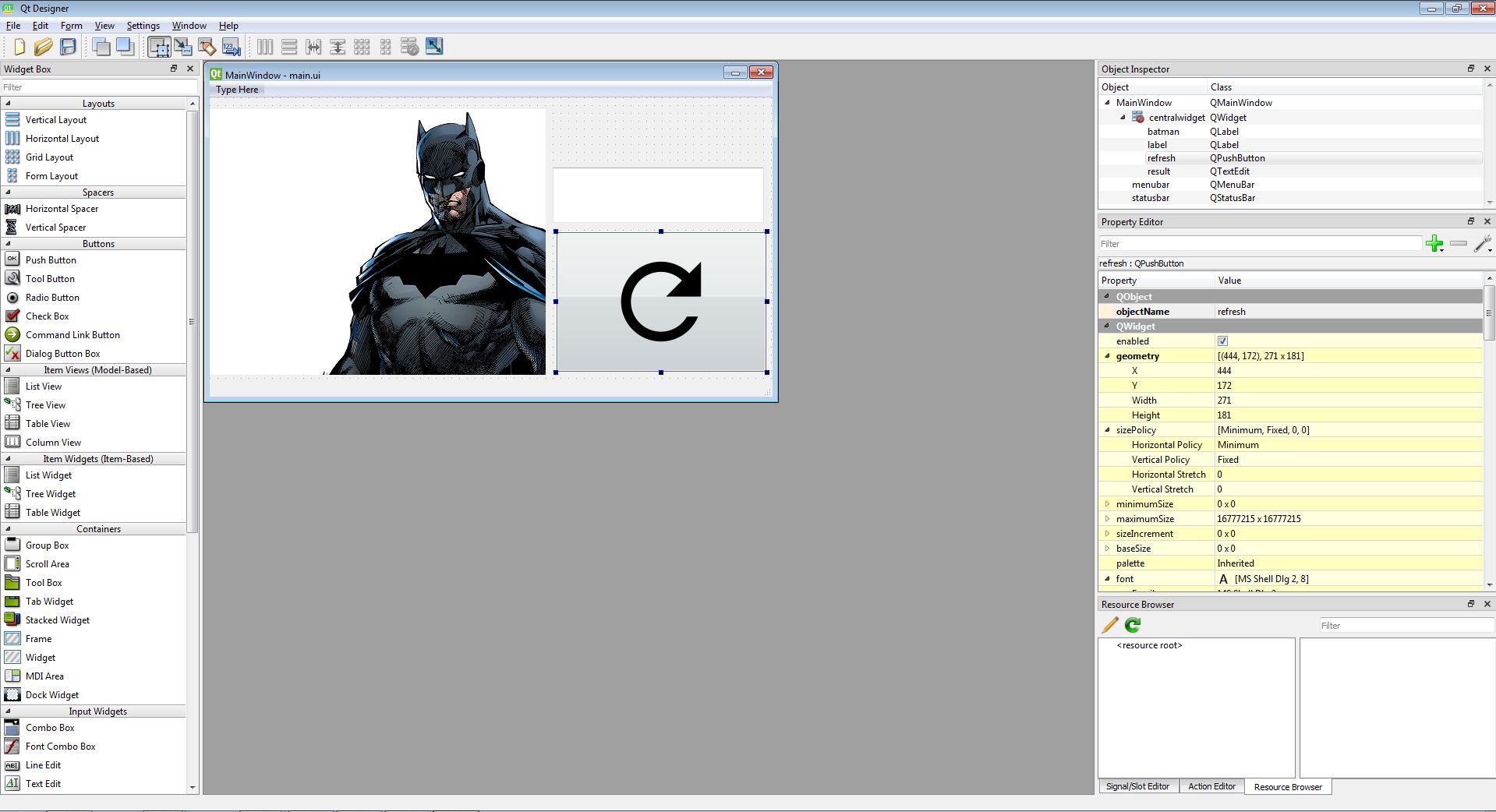Select statusbar row in Object Inspector
Viewport: 1496px width, 812px height.
point(1289,198)
